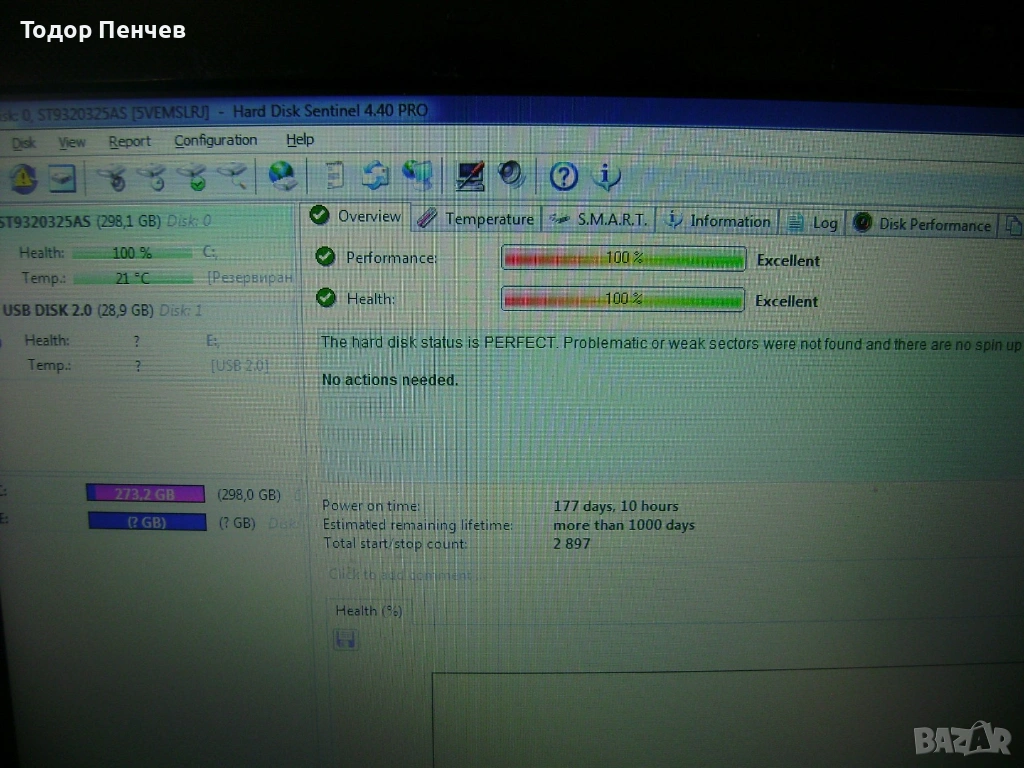
Task: Switch to the S.M.A.R.T. tab
Action: (600, 220)
